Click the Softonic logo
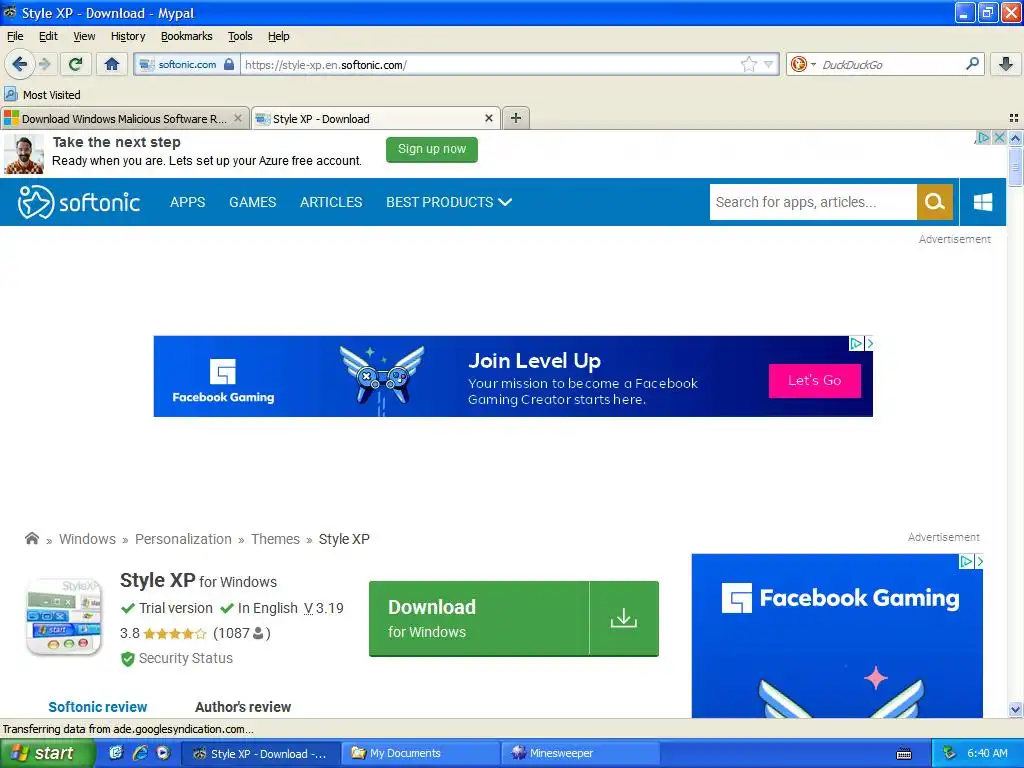The width and height of the screenshot is (1024, 768). tap(79, 202)
